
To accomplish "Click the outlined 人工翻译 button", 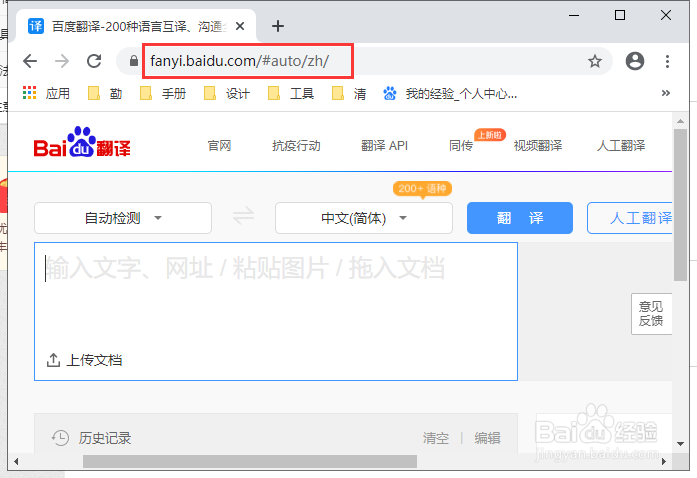I will coord(630,218).
